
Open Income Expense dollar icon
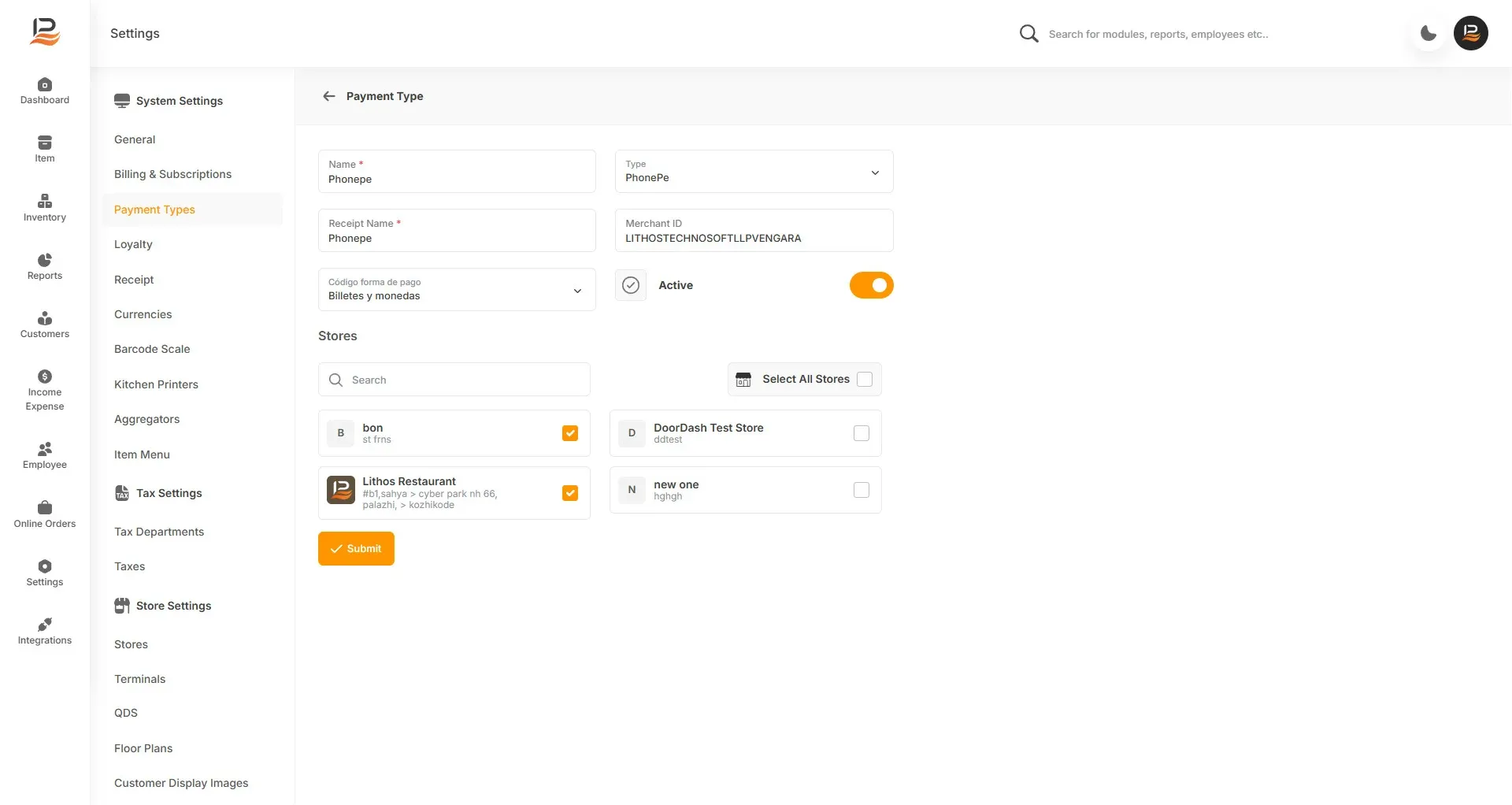[x=45, y=377]
